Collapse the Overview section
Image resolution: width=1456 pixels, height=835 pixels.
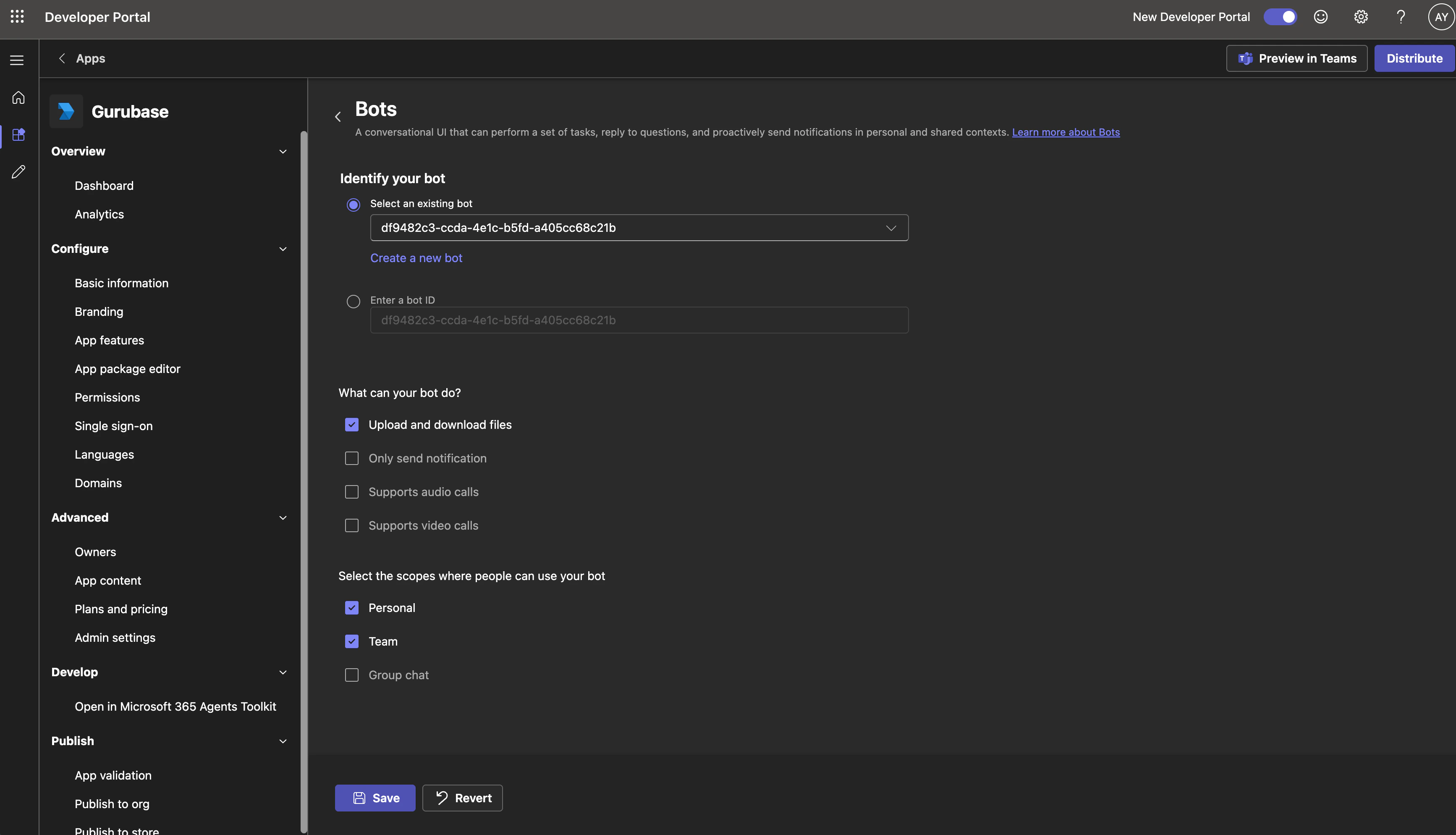(x=283, y=151)
